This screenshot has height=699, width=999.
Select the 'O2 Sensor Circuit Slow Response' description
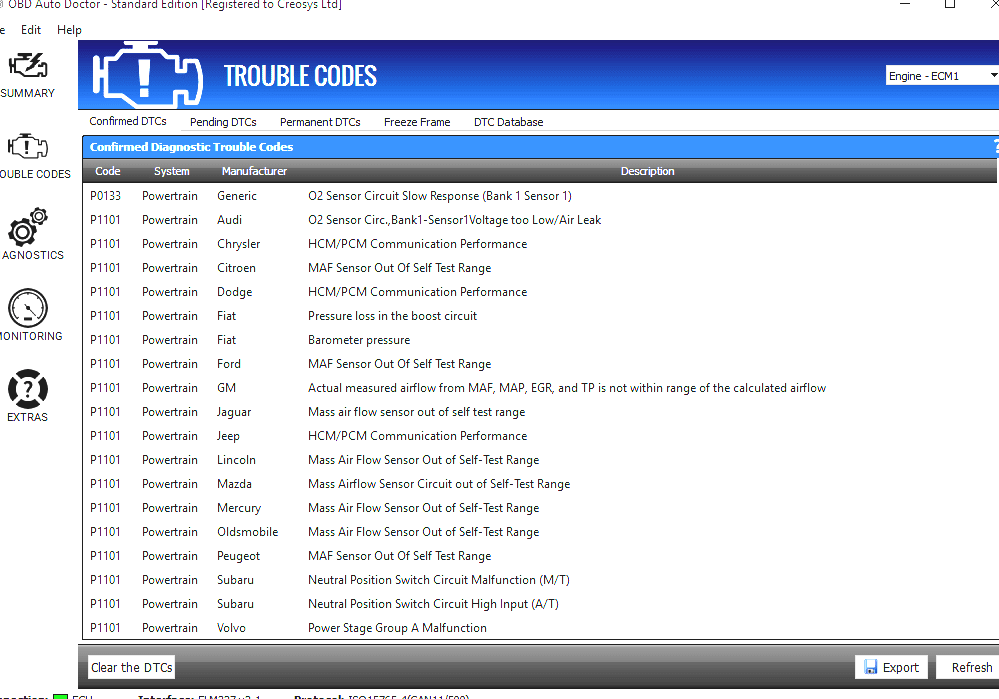pyautogui.click(x=440, y=196)
